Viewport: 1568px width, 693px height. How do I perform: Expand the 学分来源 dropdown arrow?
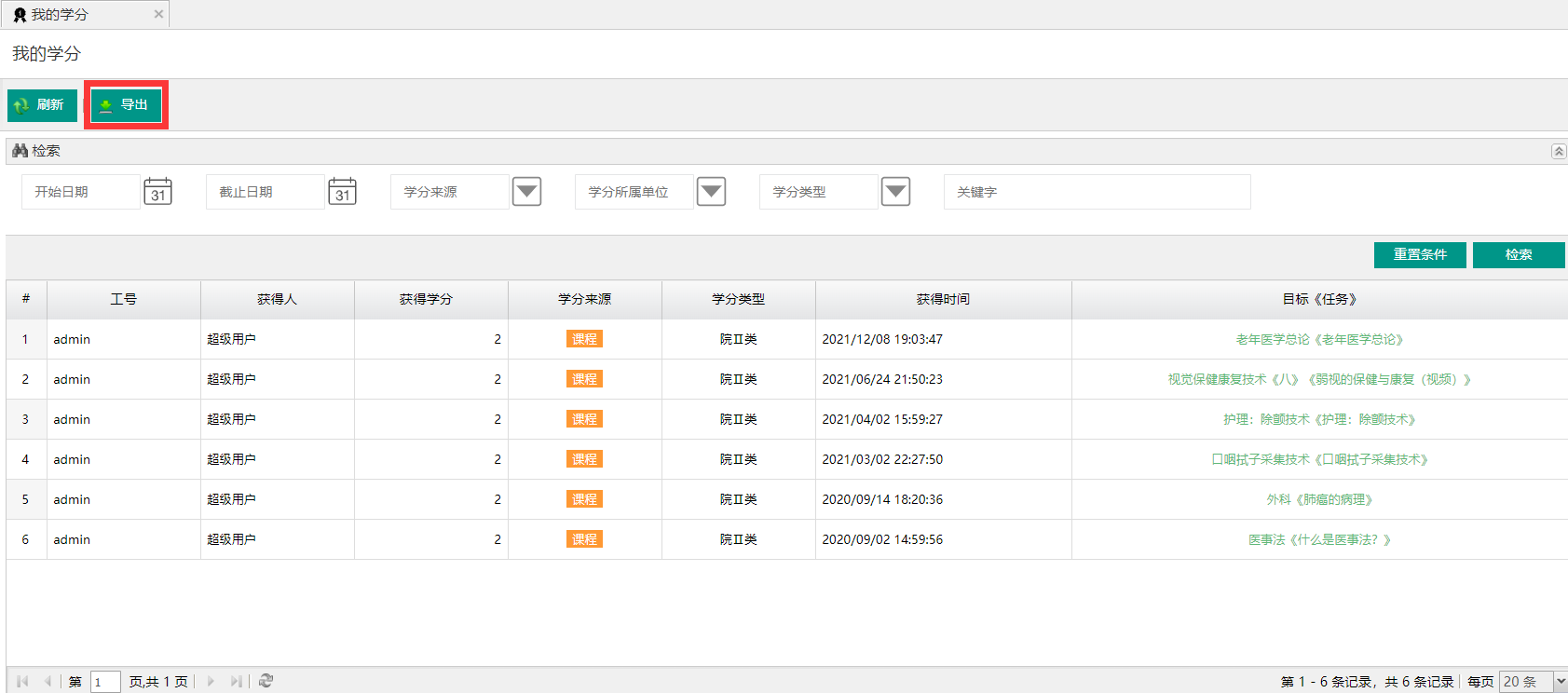point(526,192)
